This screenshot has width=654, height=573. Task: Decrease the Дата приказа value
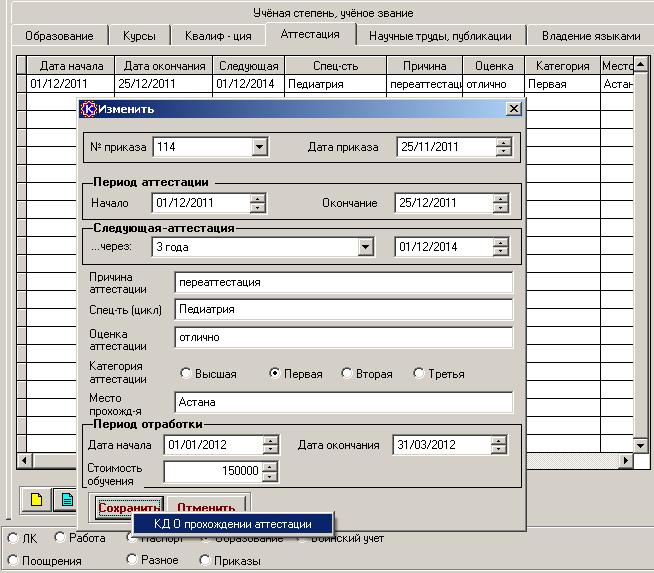(x=504, y=151)
